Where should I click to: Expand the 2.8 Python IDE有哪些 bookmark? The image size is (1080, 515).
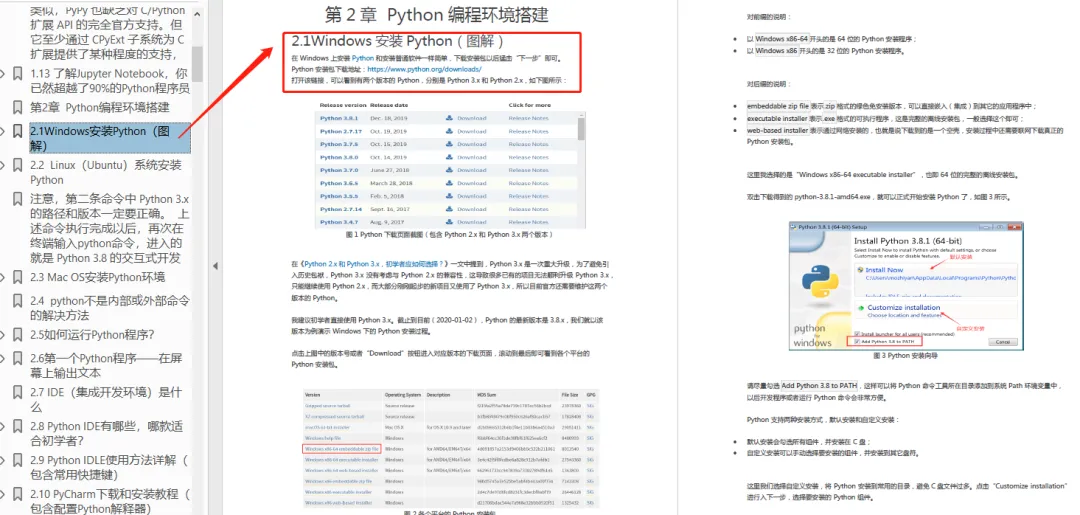coord(3,426)
